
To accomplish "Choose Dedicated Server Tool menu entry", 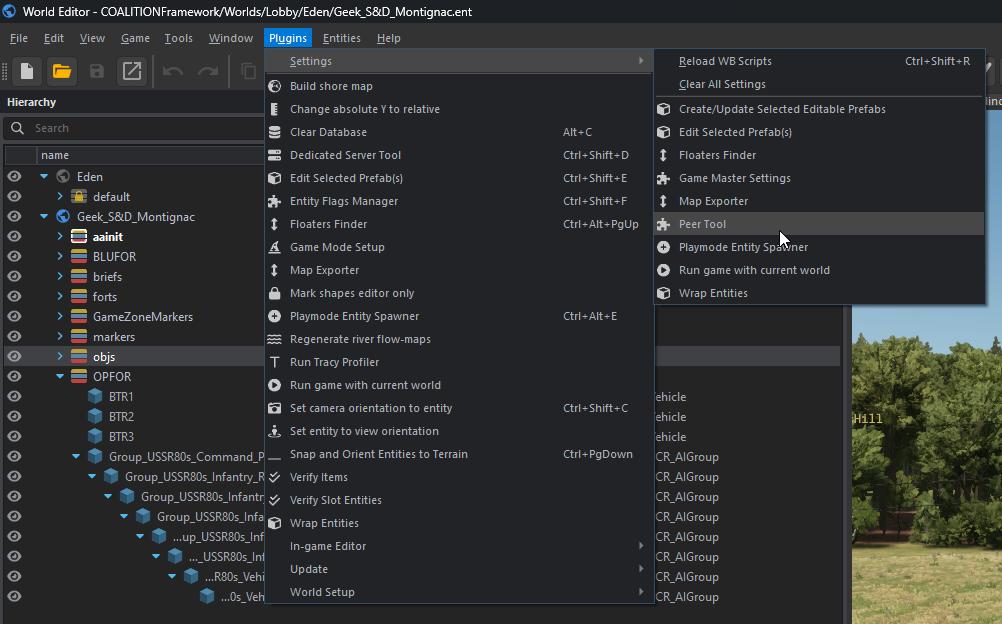I will tap(345, 155).
